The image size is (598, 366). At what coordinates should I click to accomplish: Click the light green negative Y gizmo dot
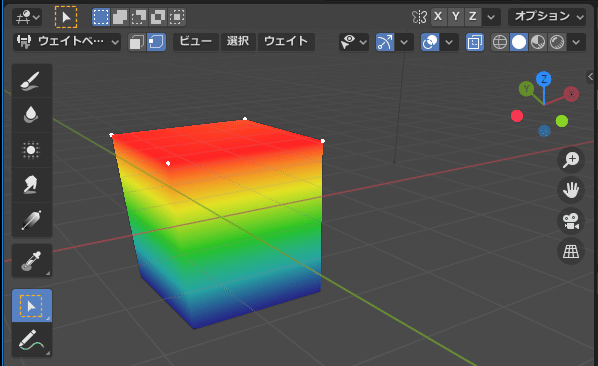click(x=562, y=121)
